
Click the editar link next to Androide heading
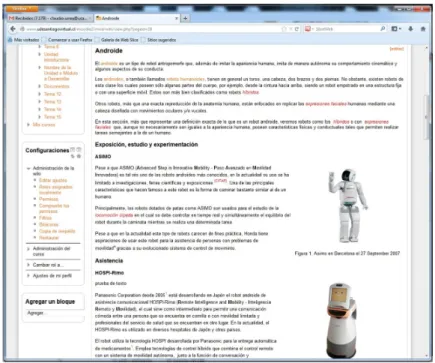coord(397,49)
